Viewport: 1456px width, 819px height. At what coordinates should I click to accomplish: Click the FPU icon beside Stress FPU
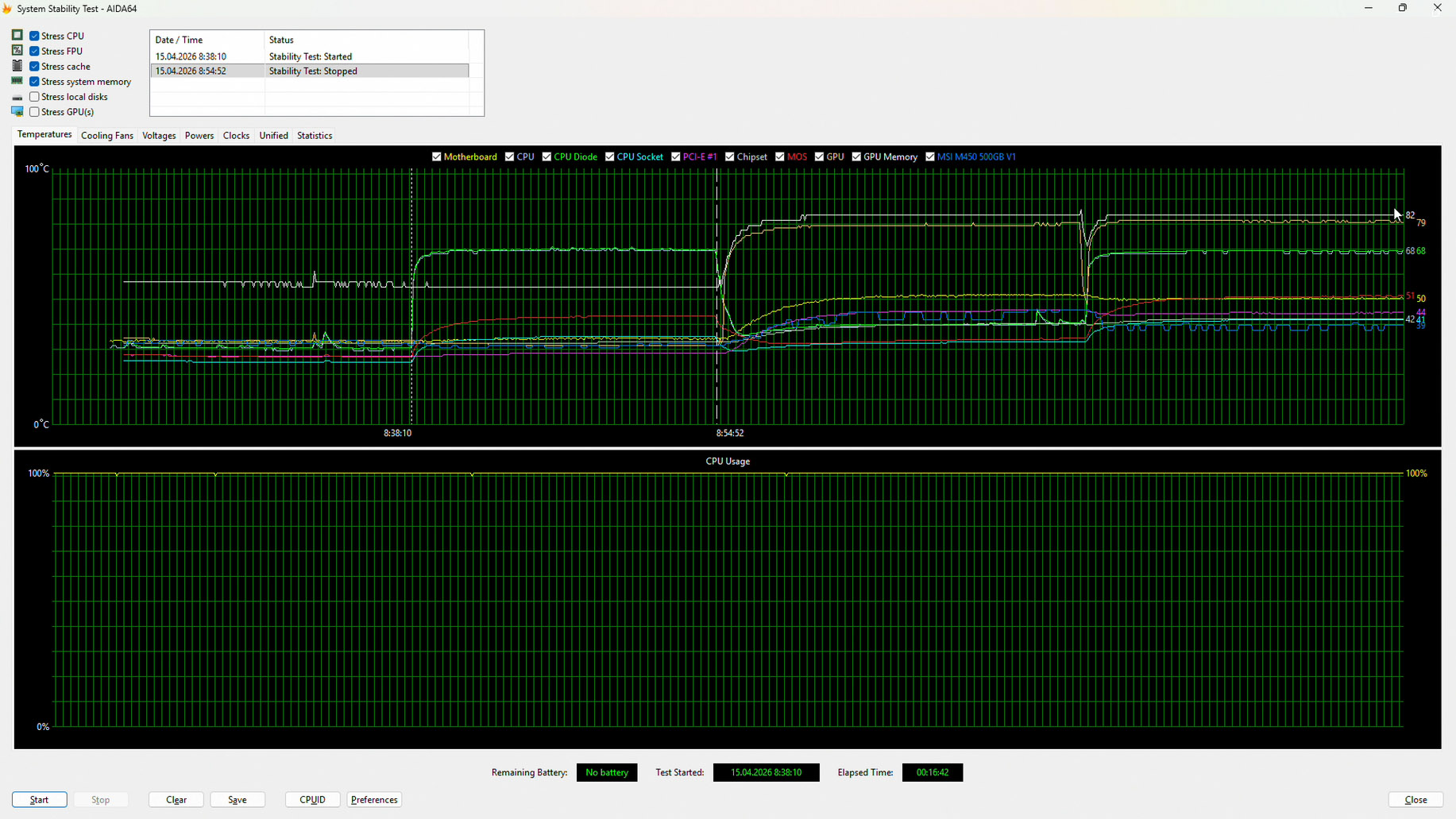click(17, 51)
